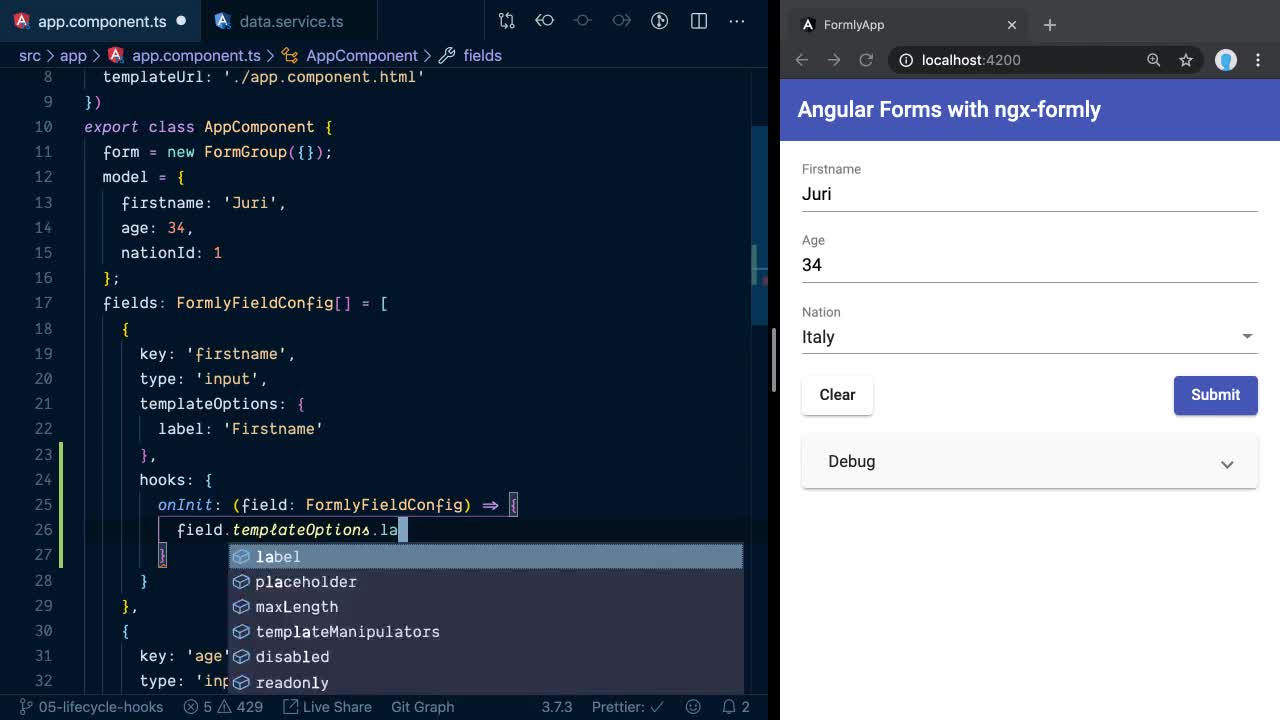Open the errors and warnings count
The image size is (1280, 720).
(x=223, y=707)
